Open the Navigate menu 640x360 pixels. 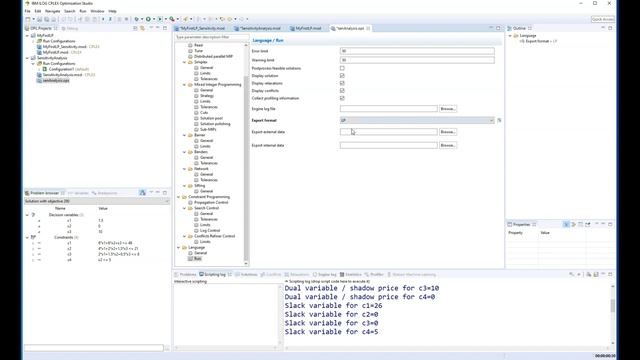[x=53, y=11]
